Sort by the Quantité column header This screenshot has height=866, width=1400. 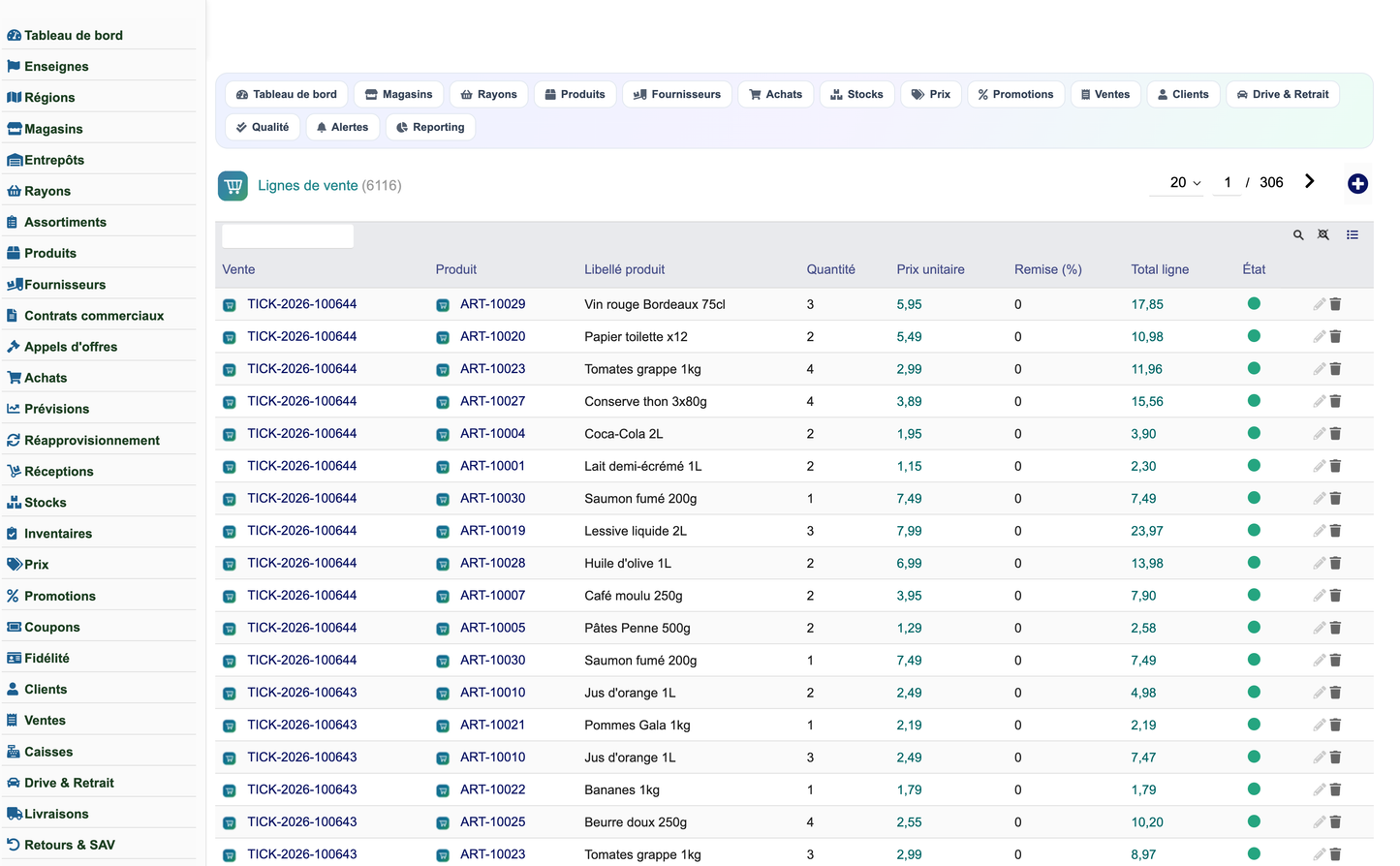point(830,269)
